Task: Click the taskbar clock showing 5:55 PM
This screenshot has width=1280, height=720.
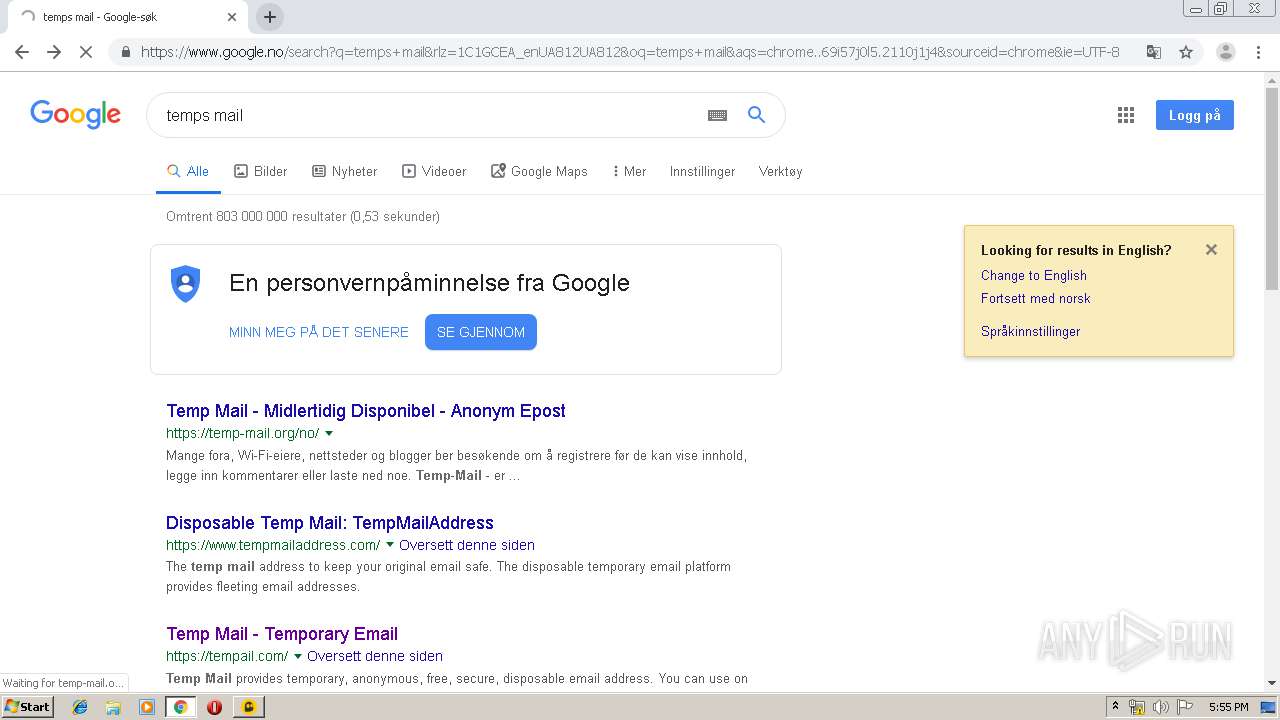Action: pos(1228,707)
